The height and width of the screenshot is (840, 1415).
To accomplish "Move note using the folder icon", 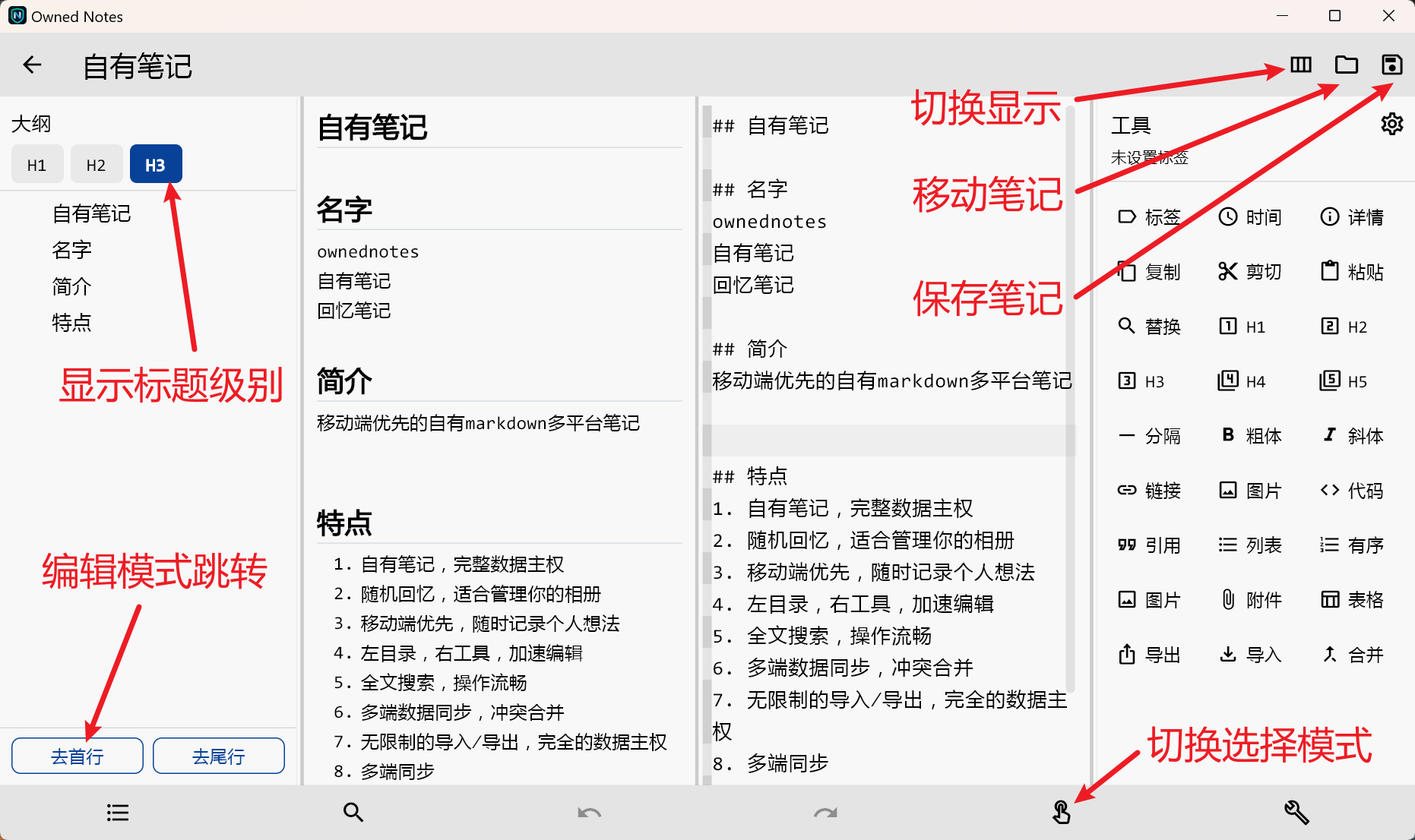I will click(x=1347, y=65).
